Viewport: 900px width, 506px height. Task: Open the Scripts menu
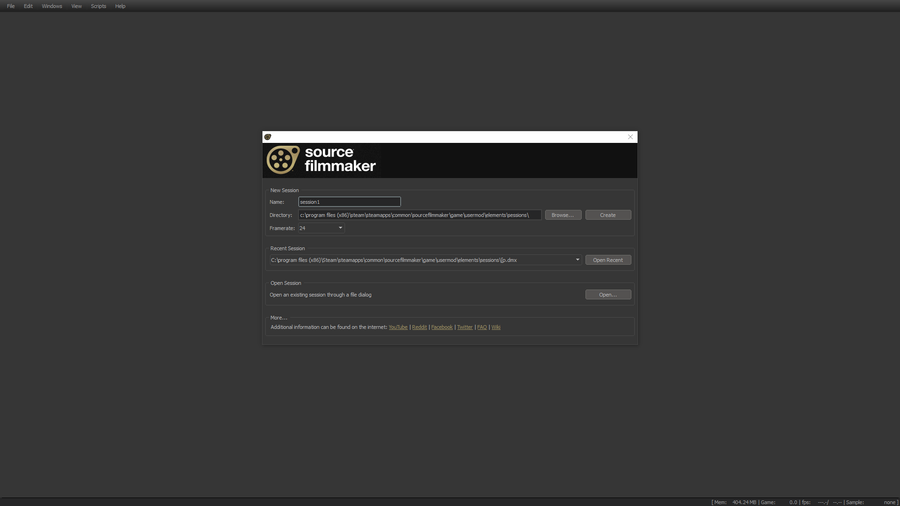click(98, 6)
